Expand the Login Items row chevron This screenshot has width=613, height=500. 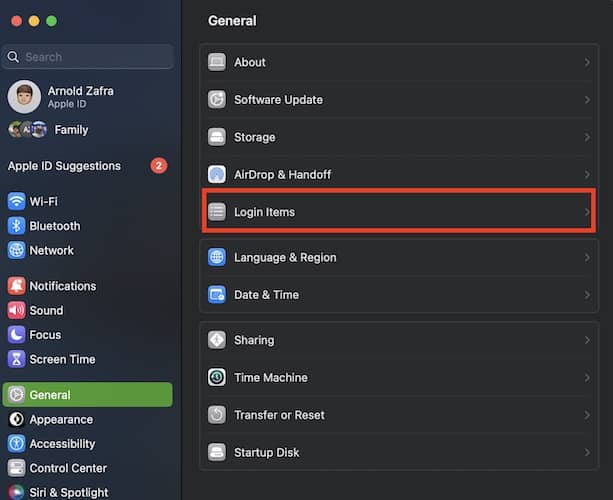[x=587, y=212]
